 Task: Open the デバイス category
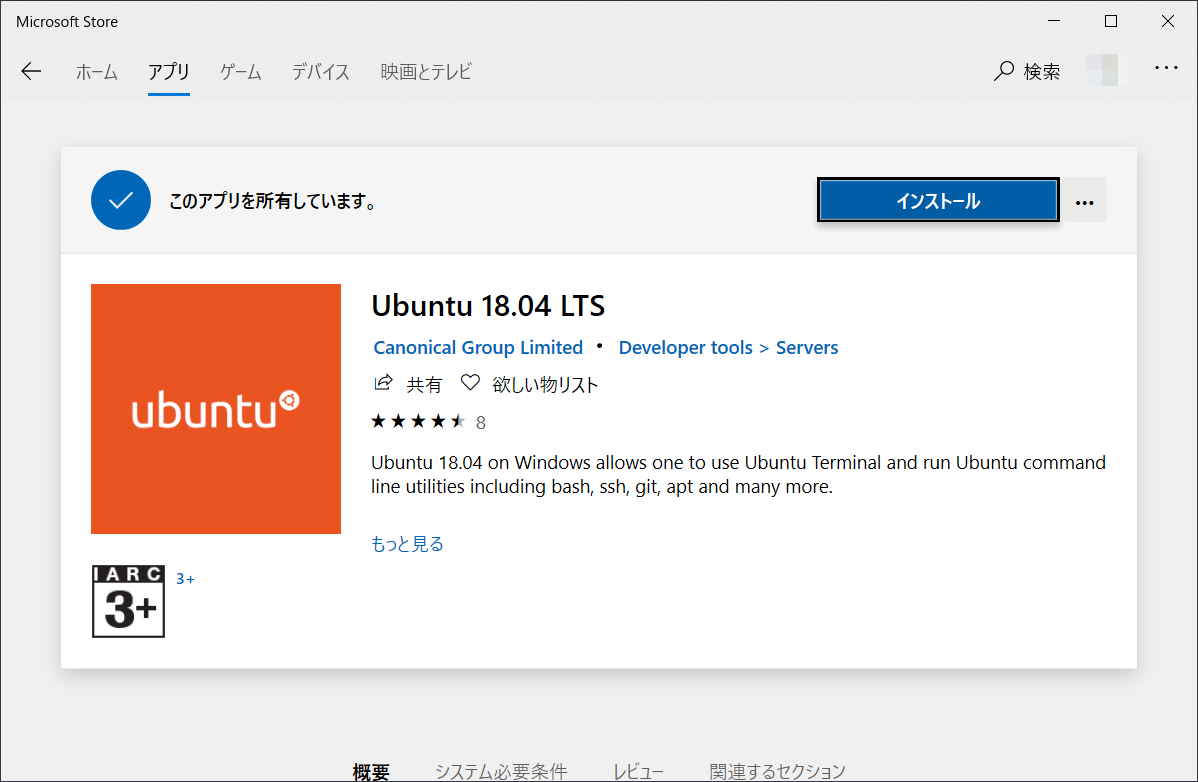[x=319, y=71]
